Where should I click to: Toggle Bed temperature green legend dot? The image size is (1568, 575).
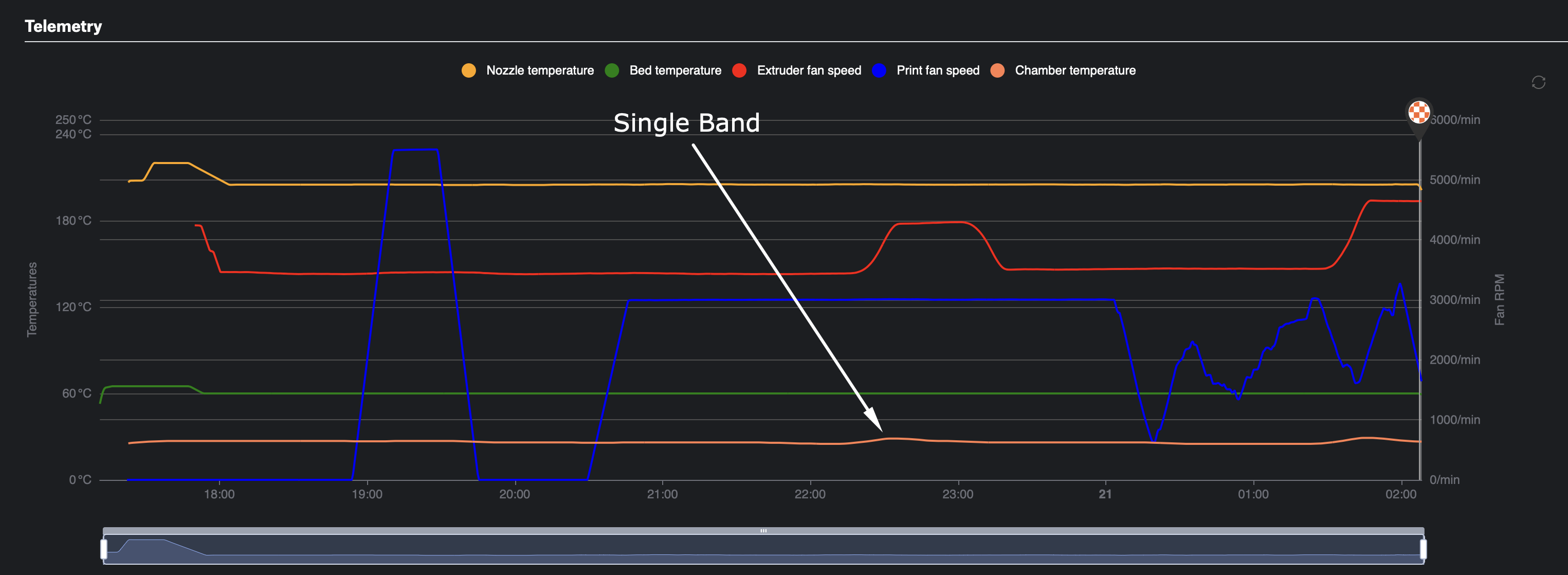click(612, 70)
